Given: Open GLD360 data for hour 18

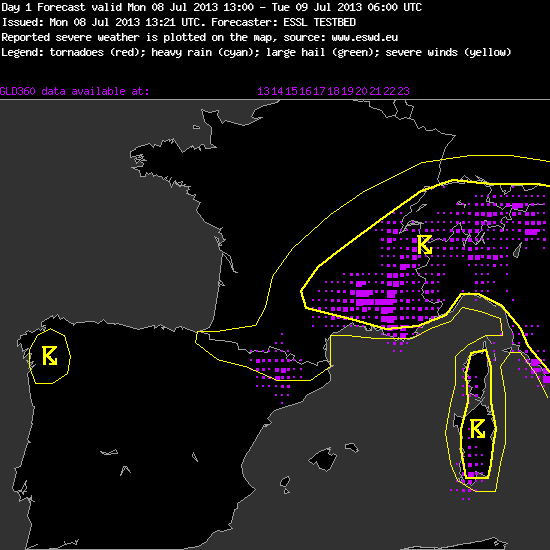Looking at the screenshot, I should pos(334,91).
